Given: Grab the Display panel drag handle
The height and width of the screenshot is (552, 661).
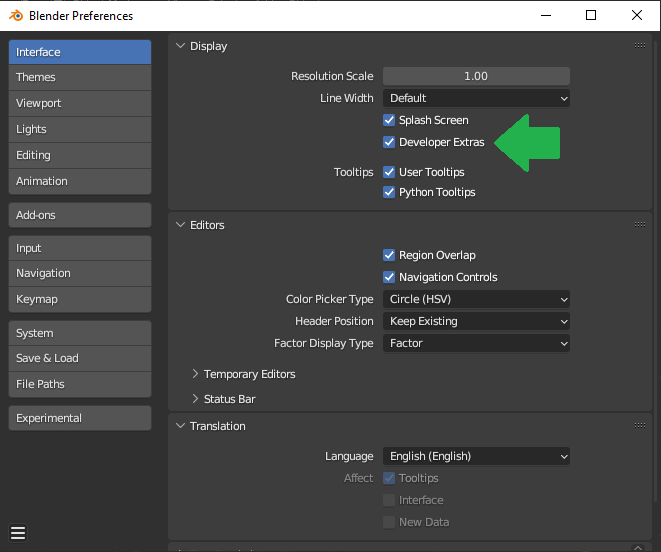Looking at the screenshot, I should [640, 46].
